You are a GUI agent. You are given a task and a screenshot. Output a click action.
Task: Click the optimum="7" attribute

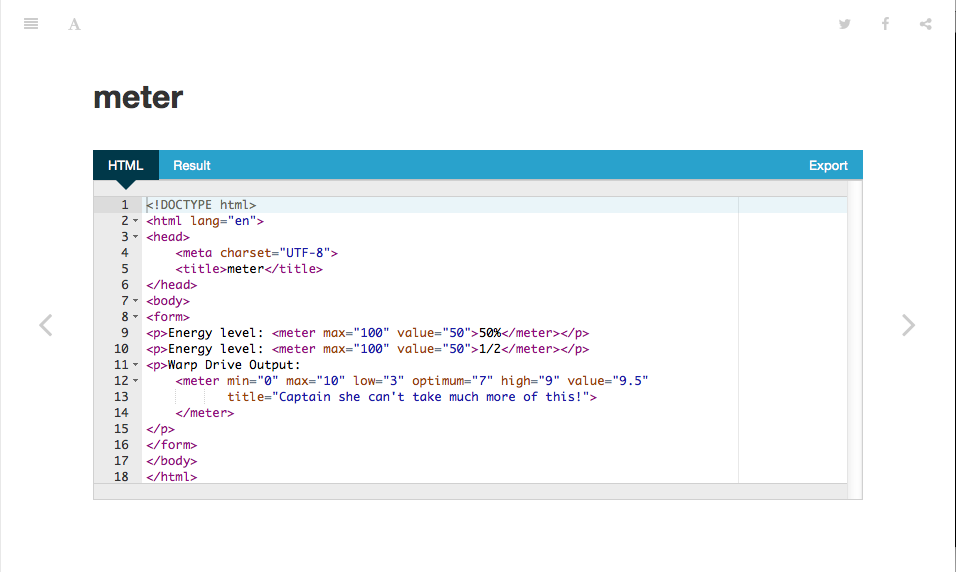pos(452,381)
